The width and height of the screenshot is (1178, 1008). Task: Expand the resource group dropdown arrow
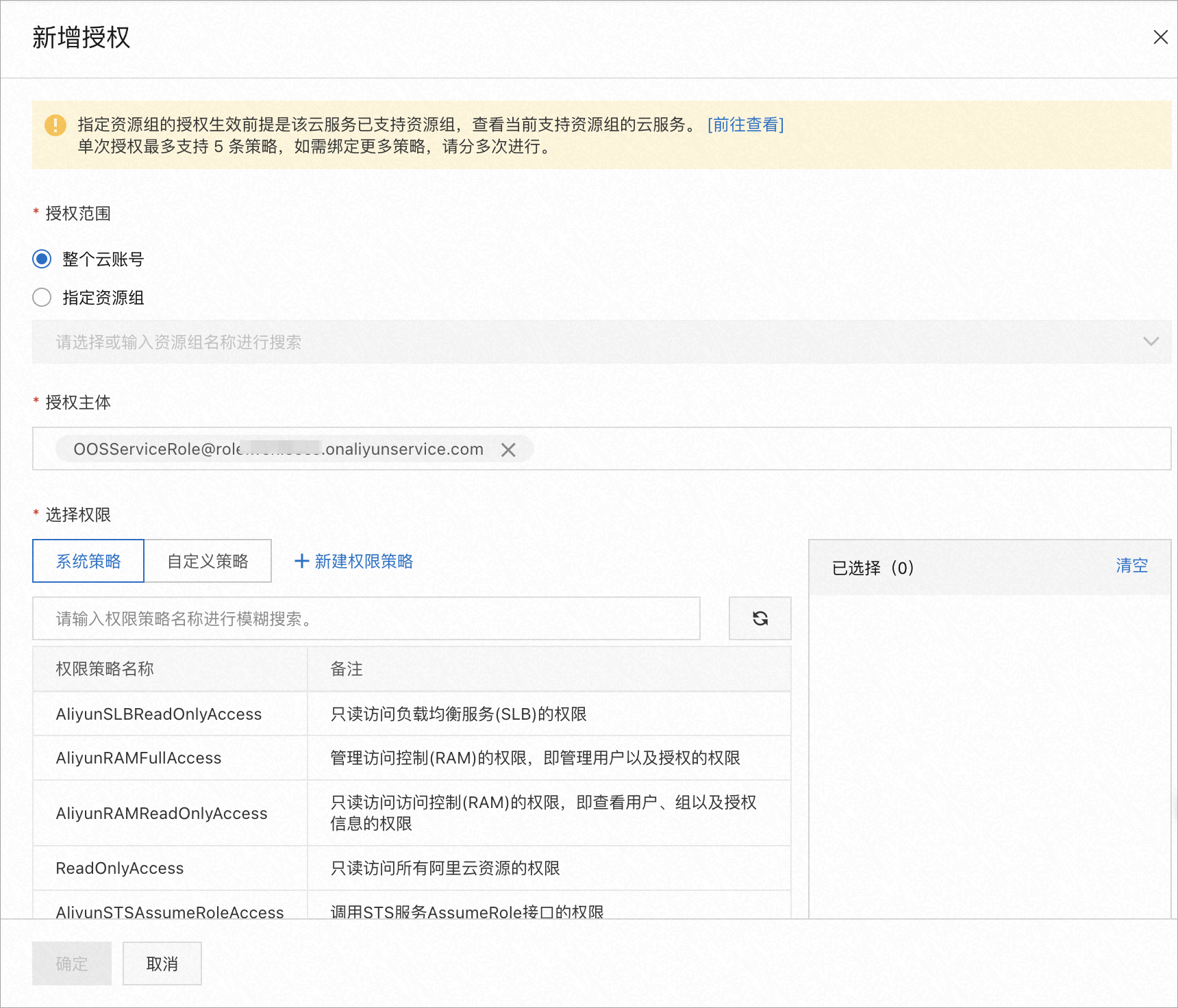click(x=1151, y=342)
